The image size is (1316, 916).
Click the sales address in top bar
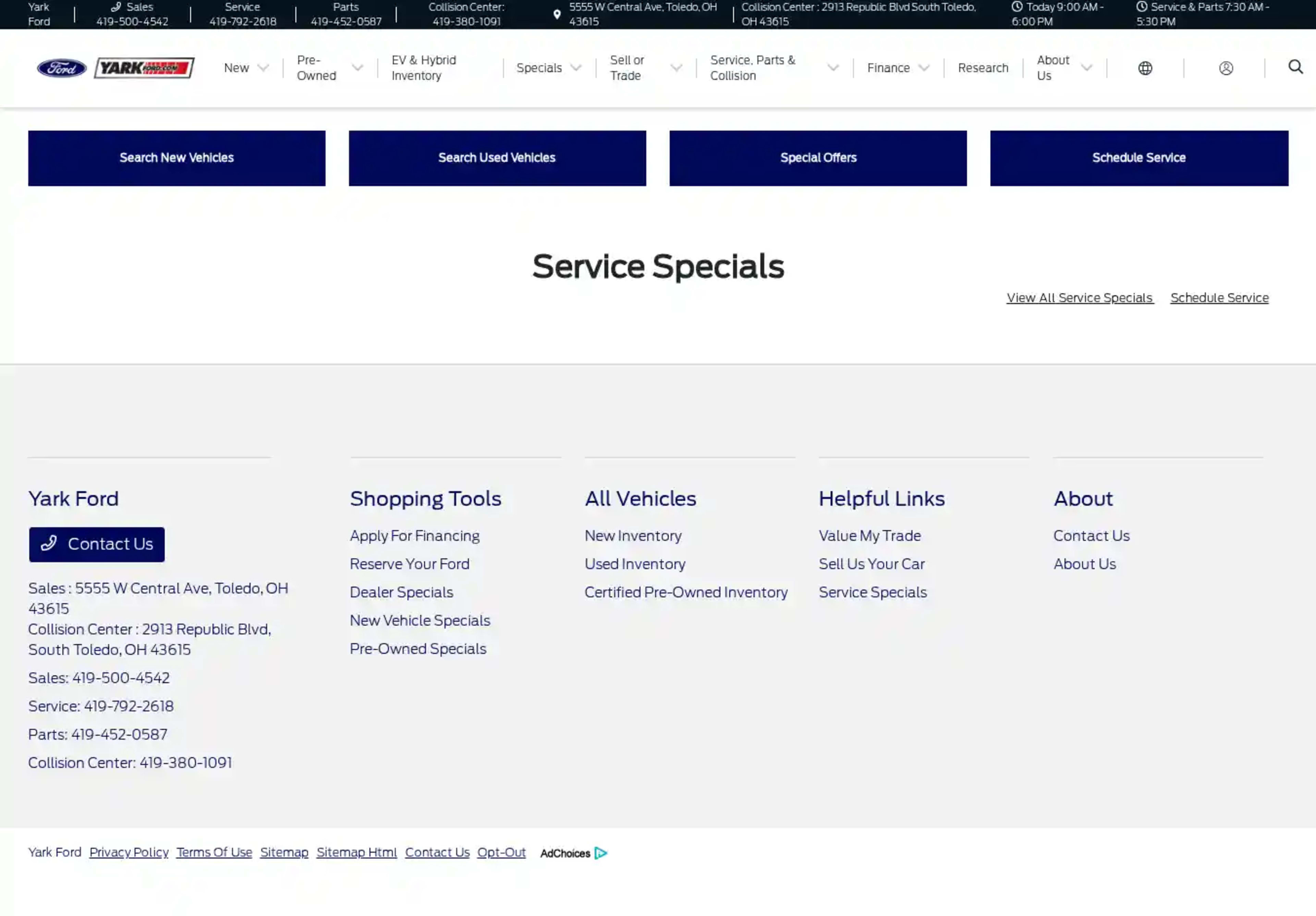643,14
